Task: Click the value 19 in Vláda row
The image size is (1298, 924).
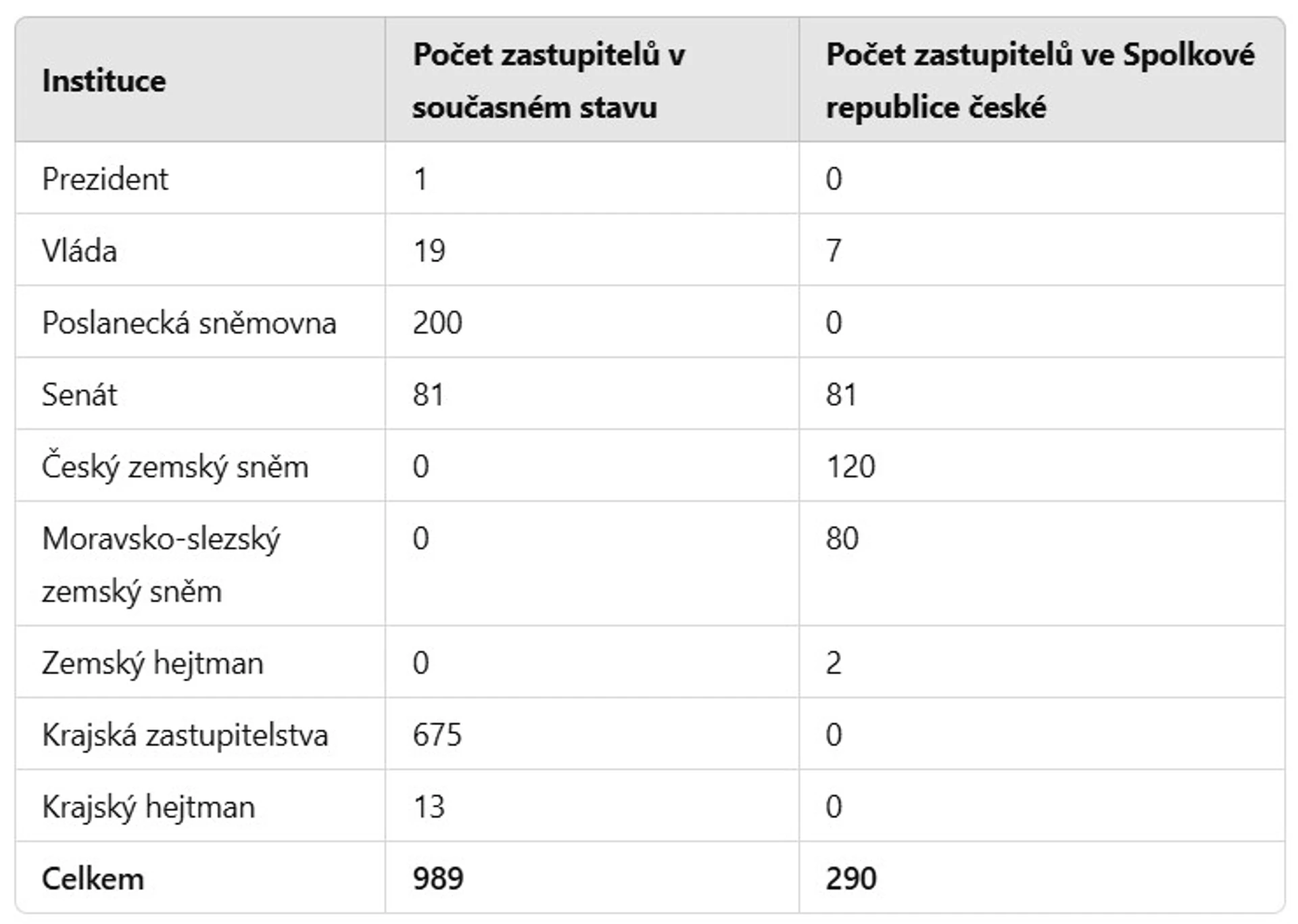Action: (429, 251)
